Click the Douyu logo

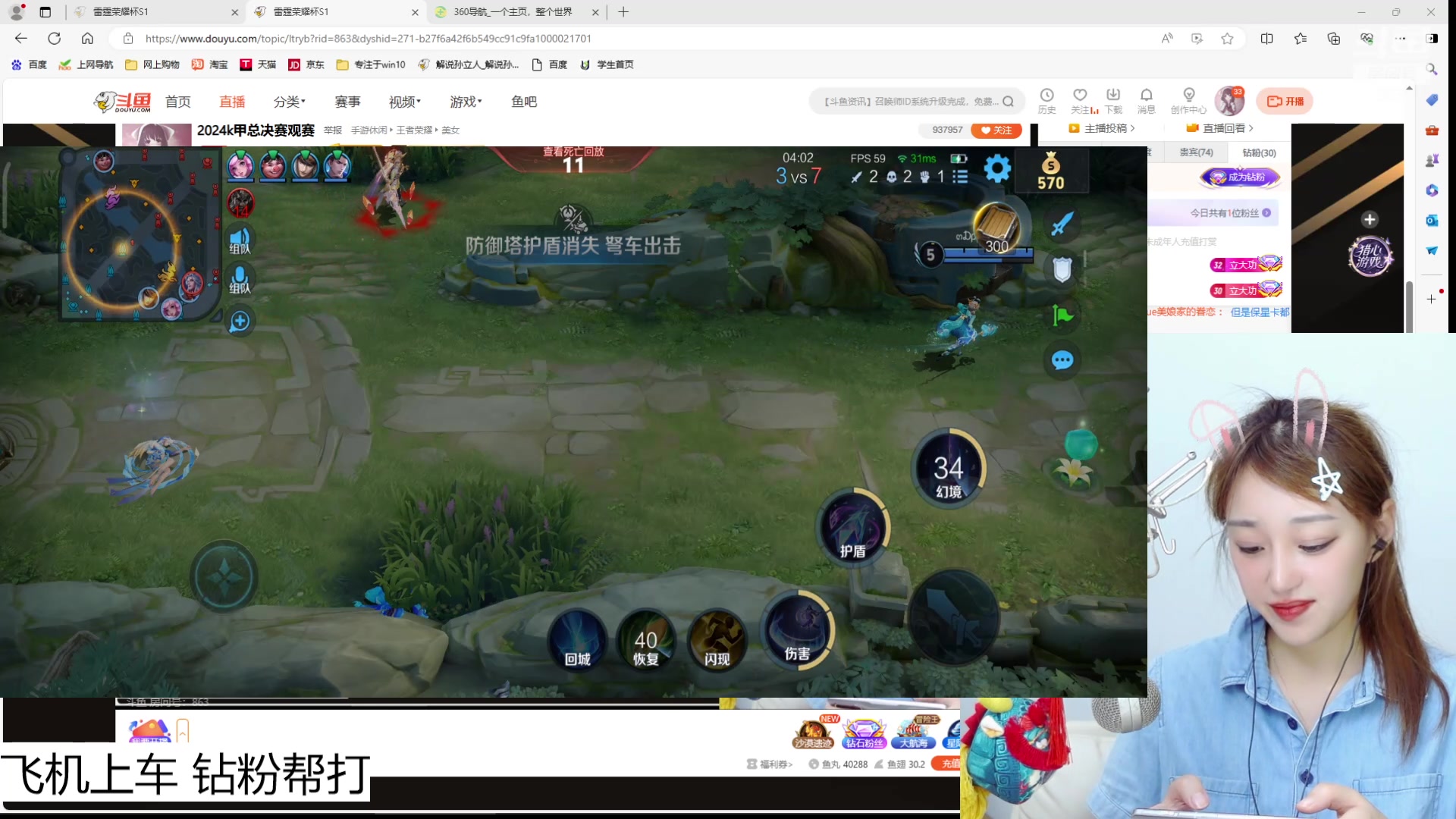(122, 102)
